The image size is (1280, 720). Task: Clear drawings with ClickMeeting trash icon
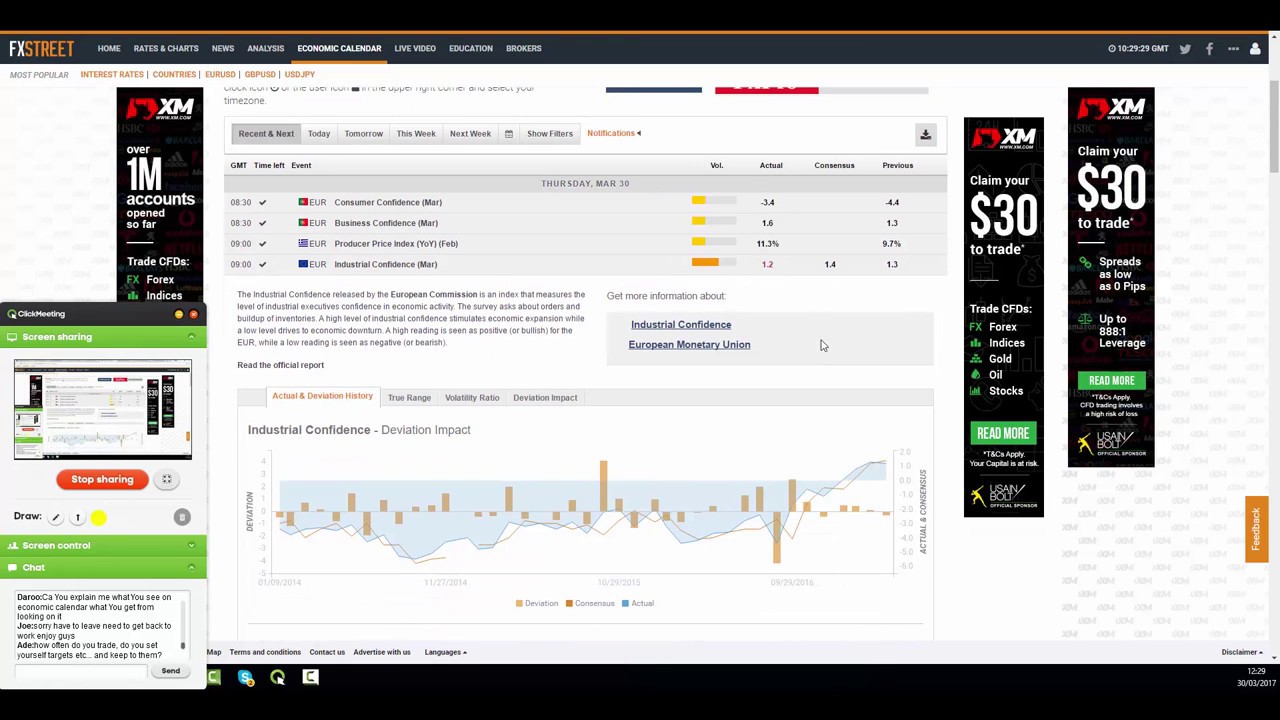pos(181,517)
